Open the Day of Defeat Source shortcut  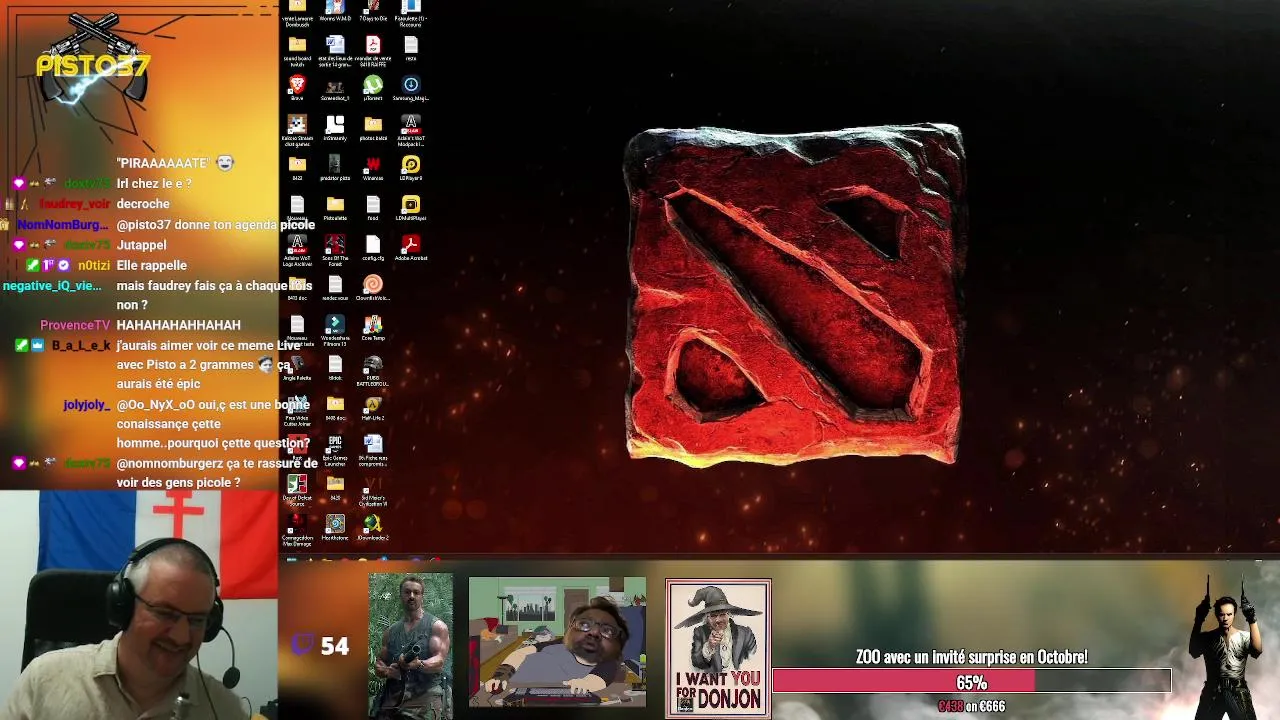(297, 491)
